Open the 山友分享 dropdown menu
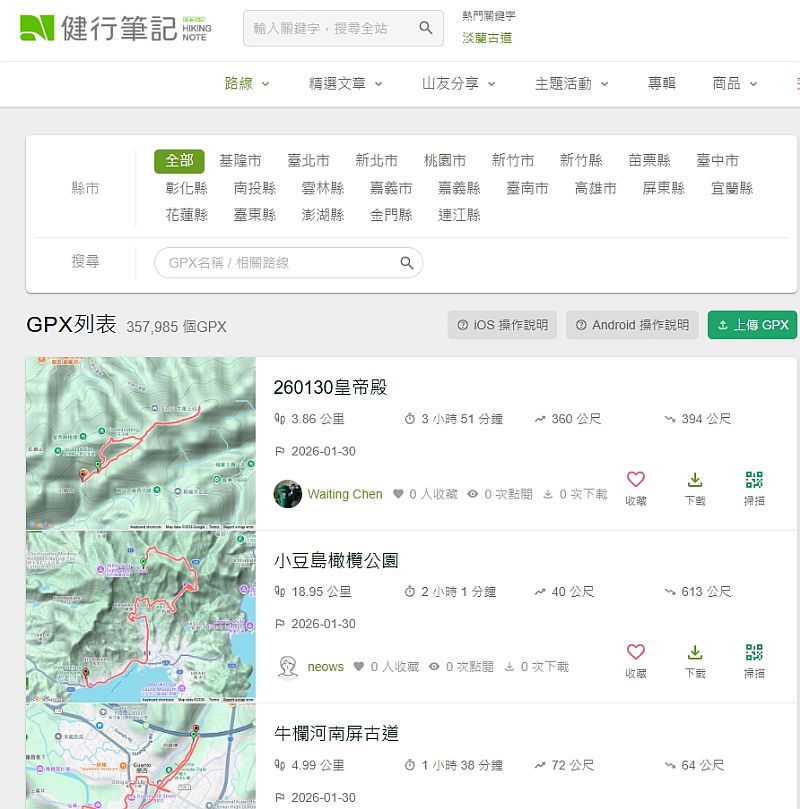 458,84
